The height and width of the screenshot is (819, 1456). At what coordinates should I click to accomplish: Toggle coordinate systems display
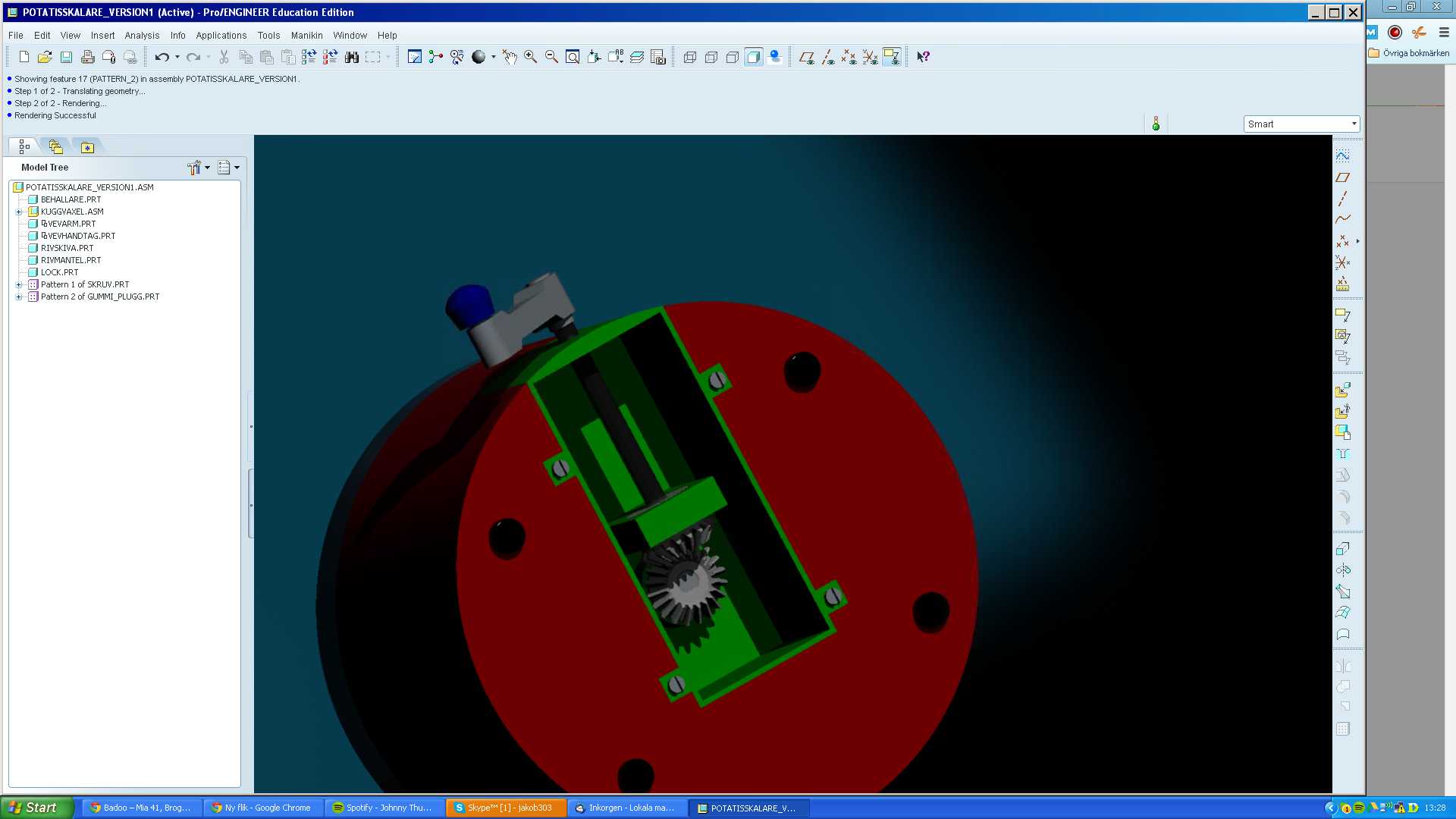(871, 57)
